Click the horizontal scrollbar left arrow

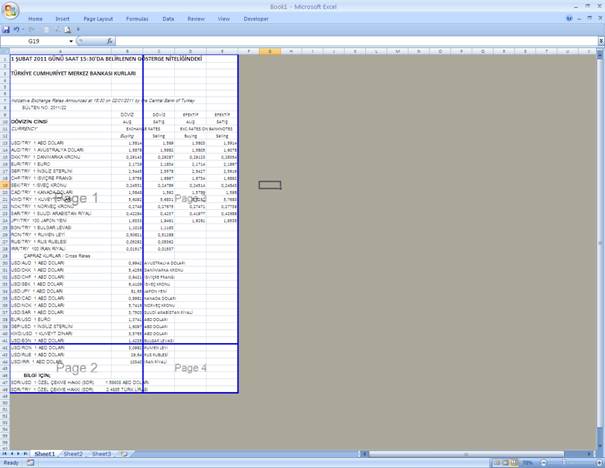pos(364,454)
